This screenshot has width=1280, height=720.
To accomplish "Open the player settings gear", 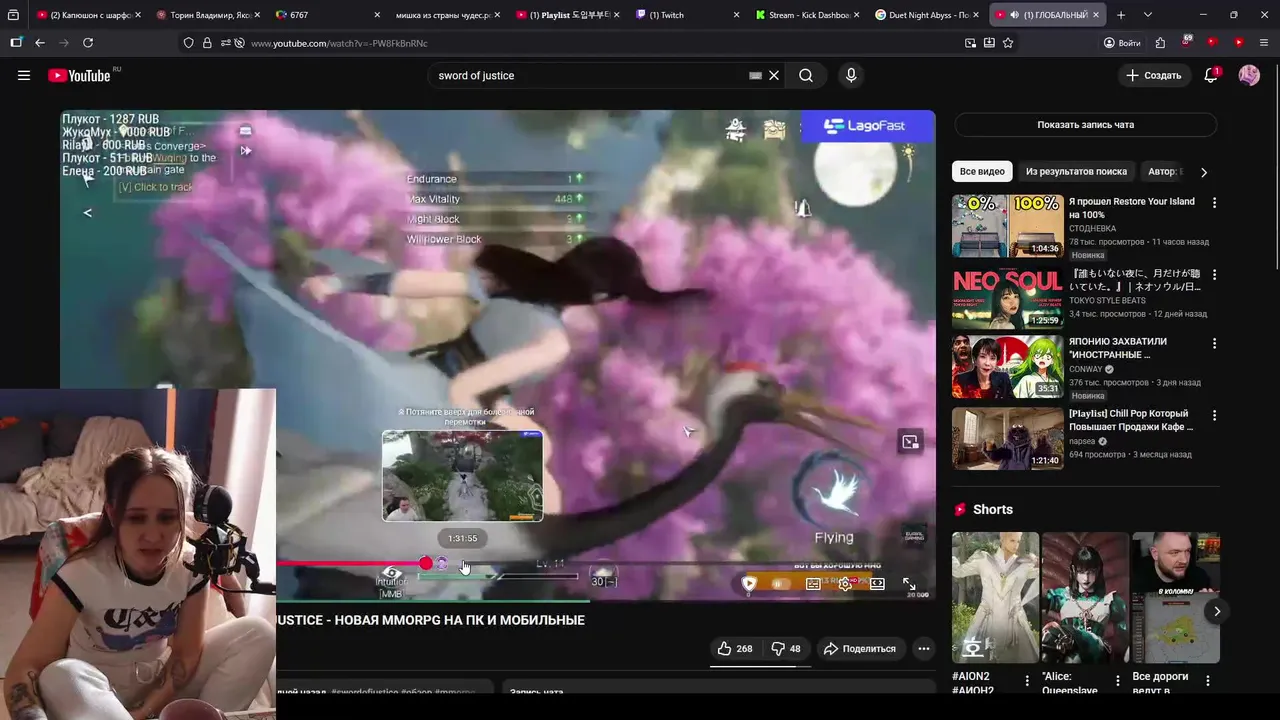I will point(845,584).
